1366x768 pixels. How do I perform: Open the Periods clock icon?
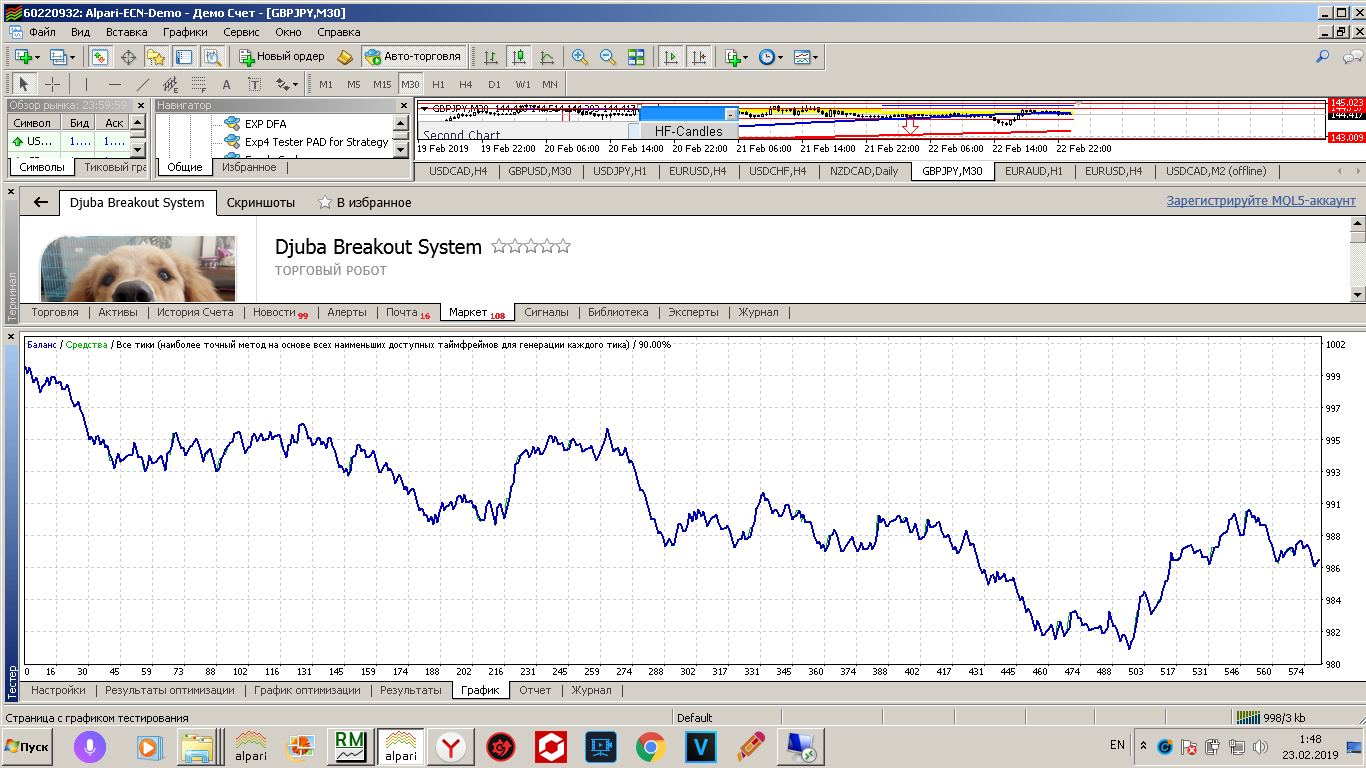(766, 57)
